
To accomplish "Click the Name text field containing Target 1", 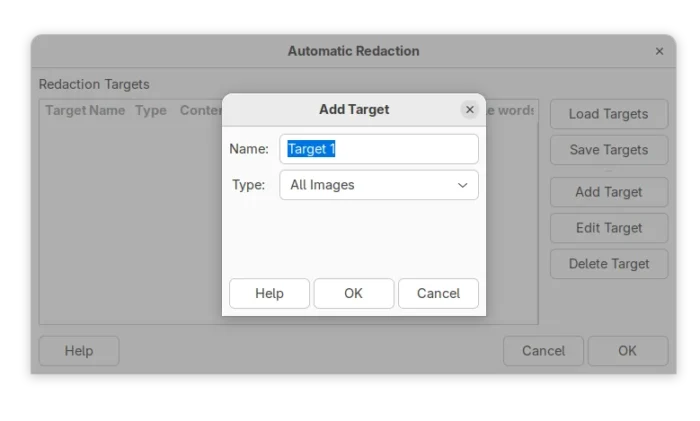I will [378, 149].
